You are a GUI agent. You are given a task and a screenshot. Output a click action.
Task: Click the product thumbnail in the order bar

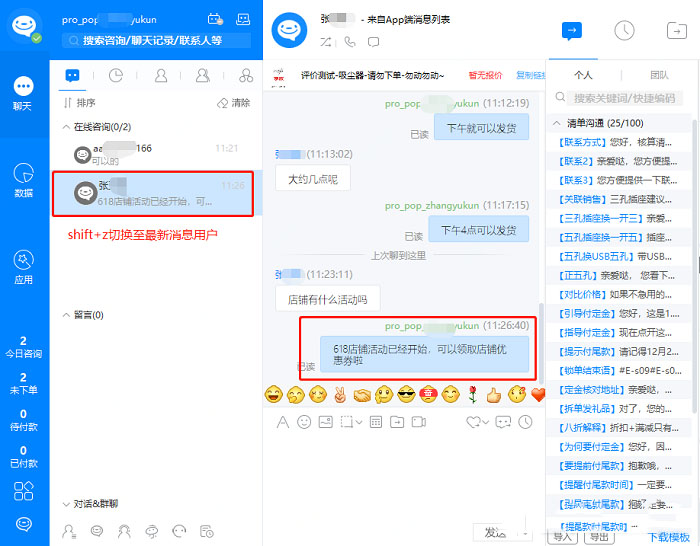point(279,75)
